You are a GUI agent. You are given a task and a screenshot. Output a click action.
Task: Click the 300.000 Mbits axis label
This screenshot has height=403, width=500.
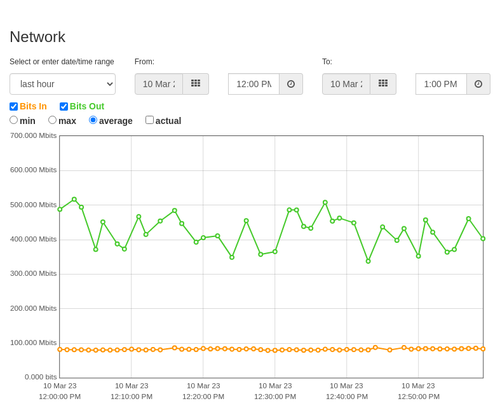(x=33, y=274)
